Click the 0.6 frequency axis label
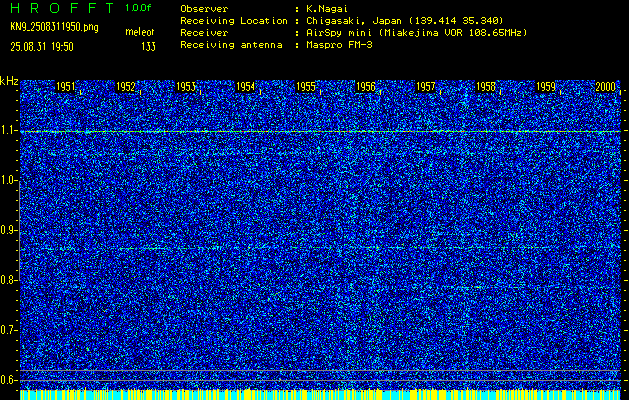The width and height of the screenshot is (629, 400). click(8, 380)
